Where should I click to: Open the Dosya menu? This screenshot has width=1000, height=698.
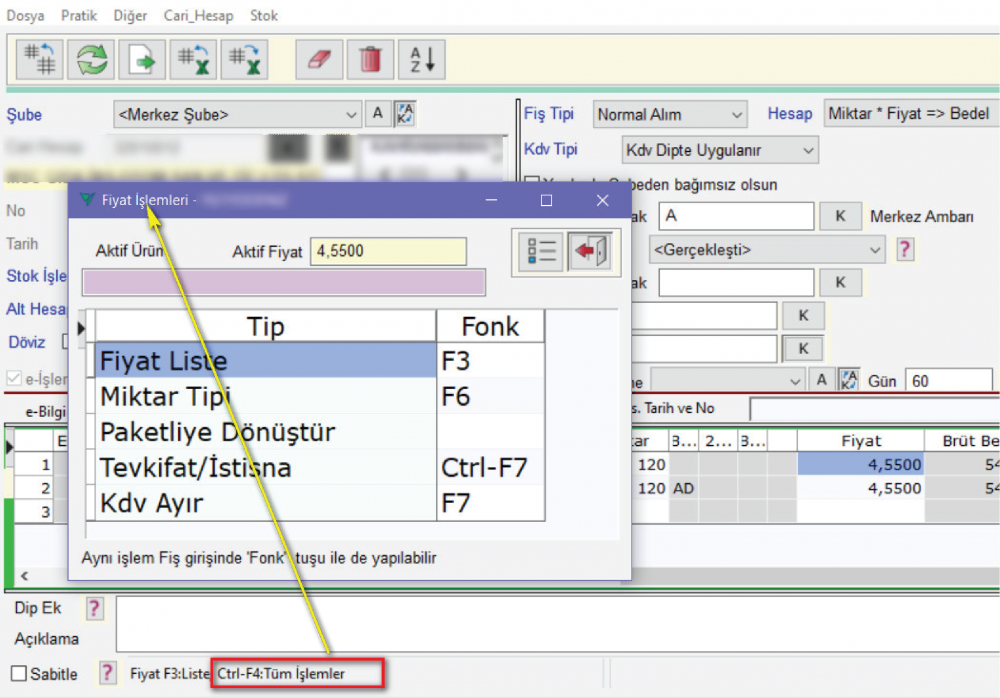[25, 16]
